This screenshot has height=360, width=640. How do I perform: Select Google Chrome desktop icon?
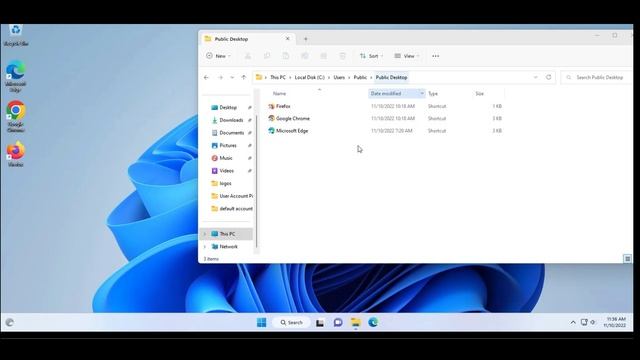pos(16,117)
